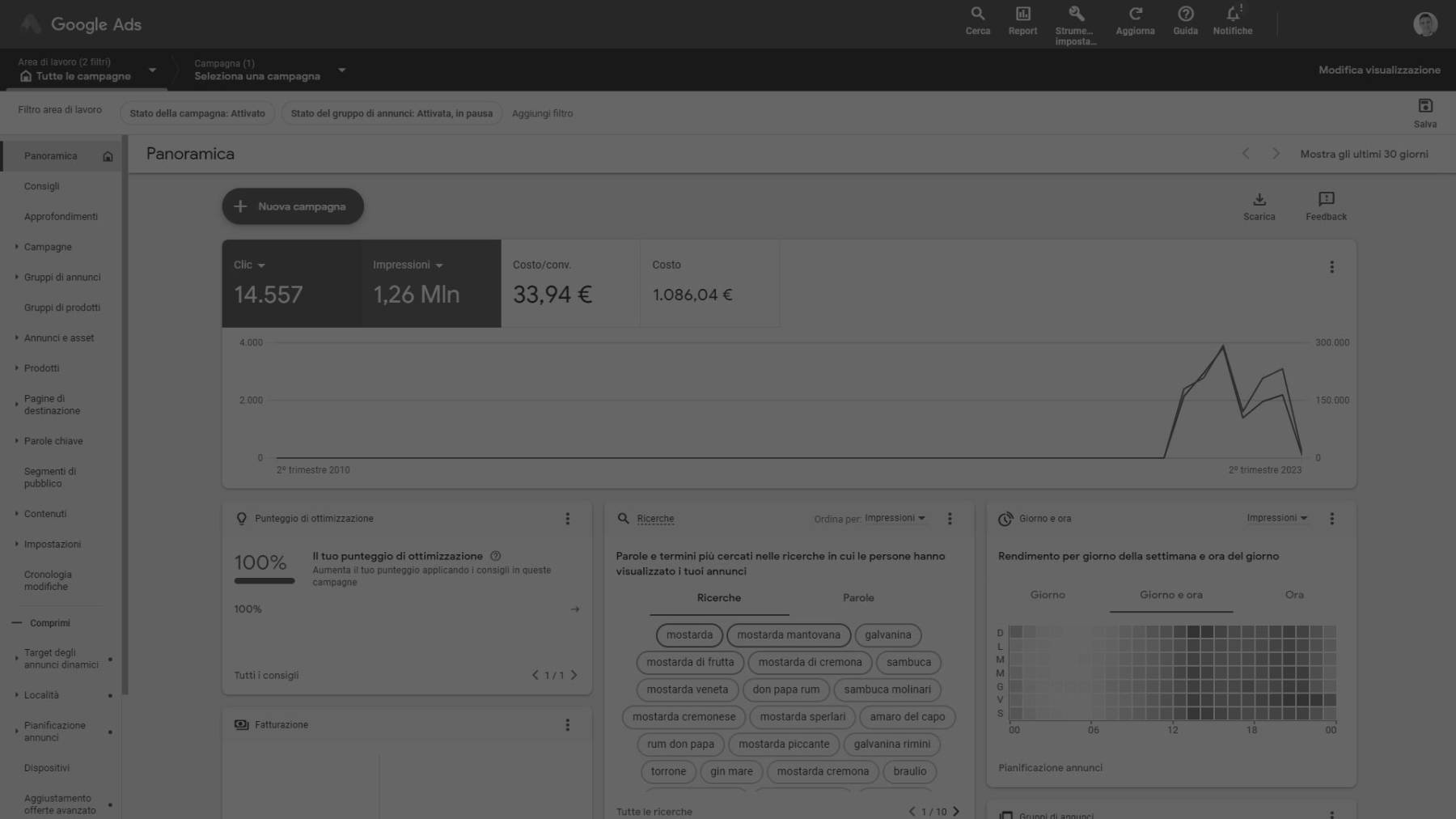Open Punteggio di ottimizzazione card three-dot menu
1456x819 pixels.
(x=567, y=519)
